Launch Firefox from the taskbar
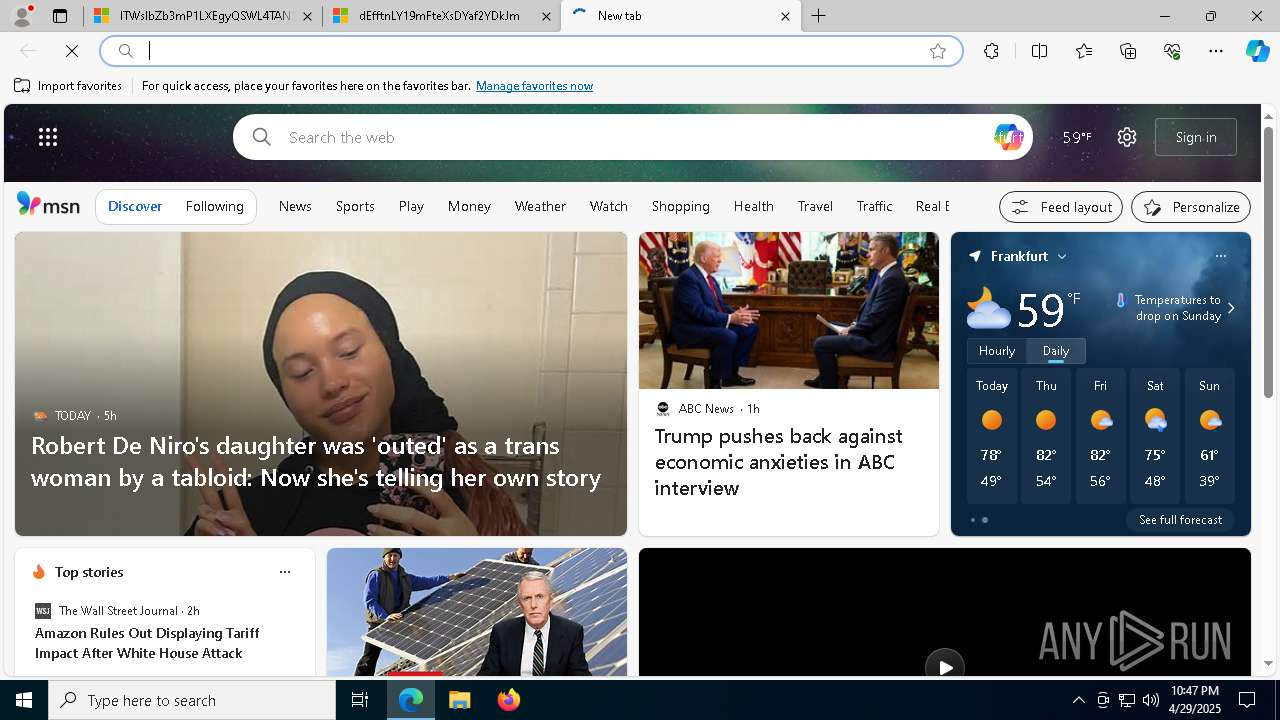Viewport: 1280px width, 720px height. (x=509, y=700)
